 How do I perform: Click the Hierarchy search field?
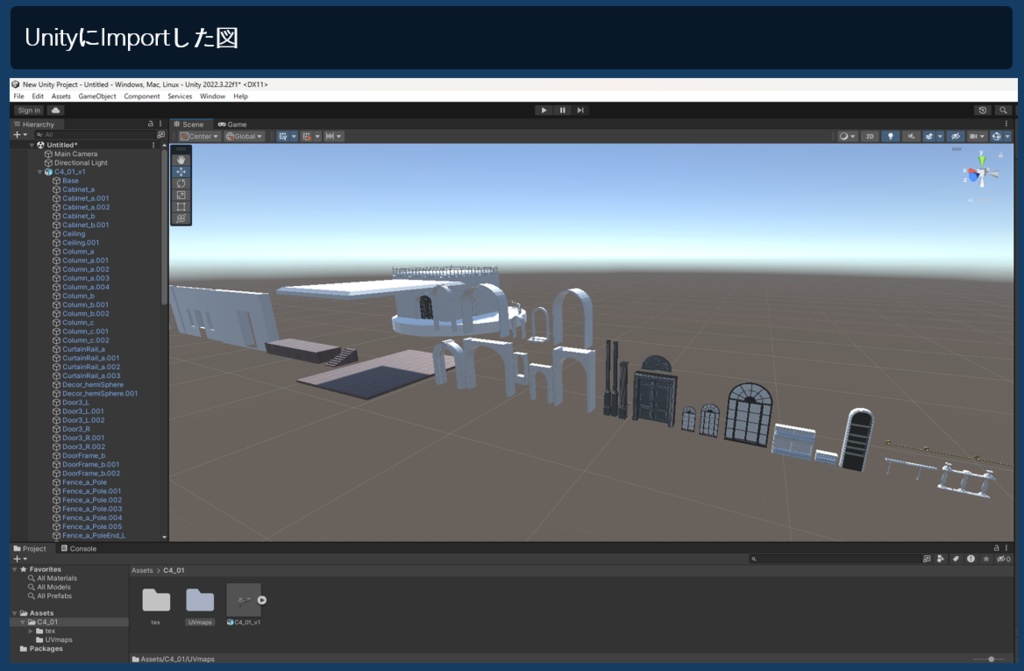coord(95,135)
